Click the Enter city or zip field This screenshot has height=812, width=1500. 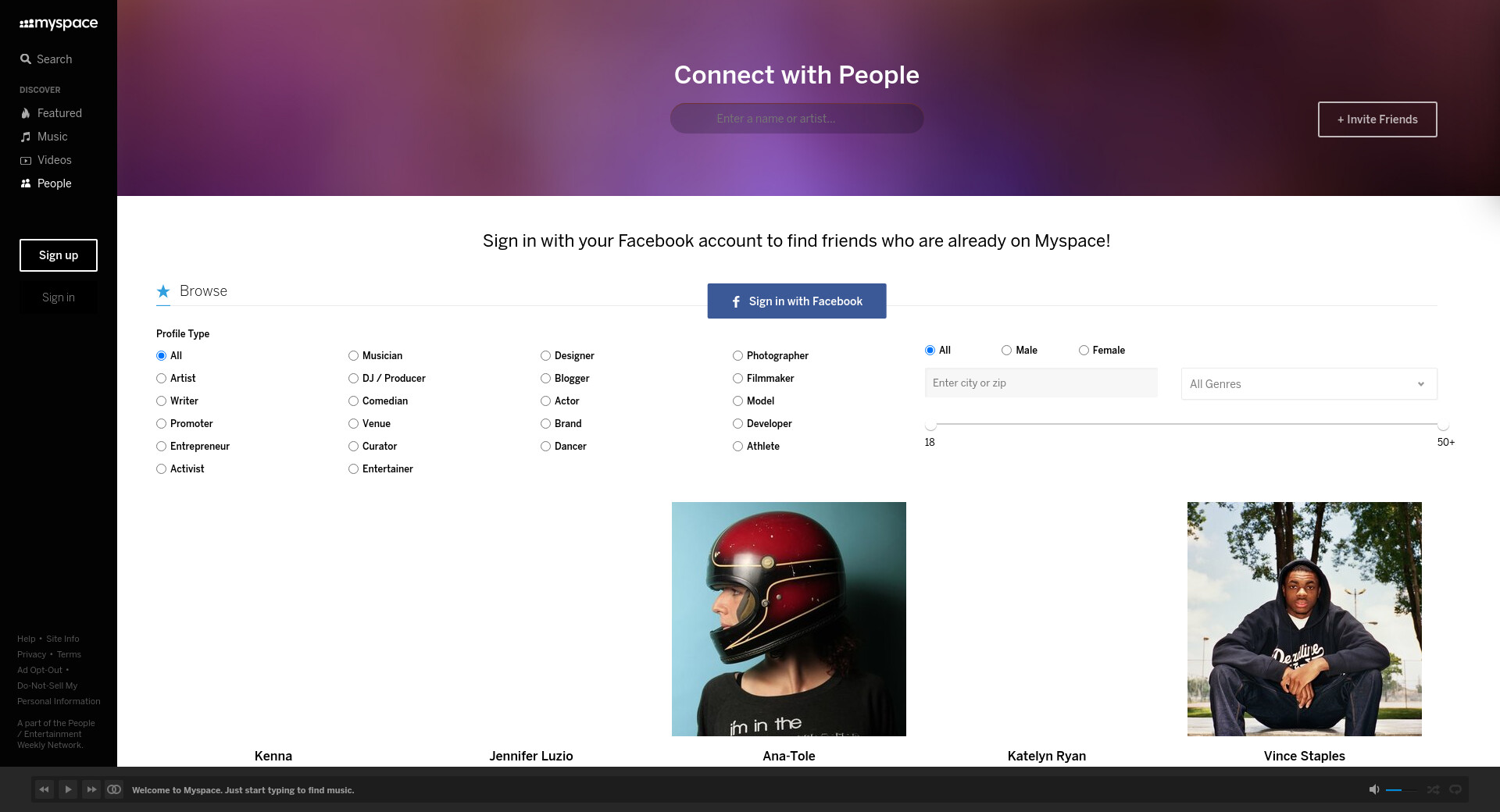pyautogui.click(x=1041, y=383)
